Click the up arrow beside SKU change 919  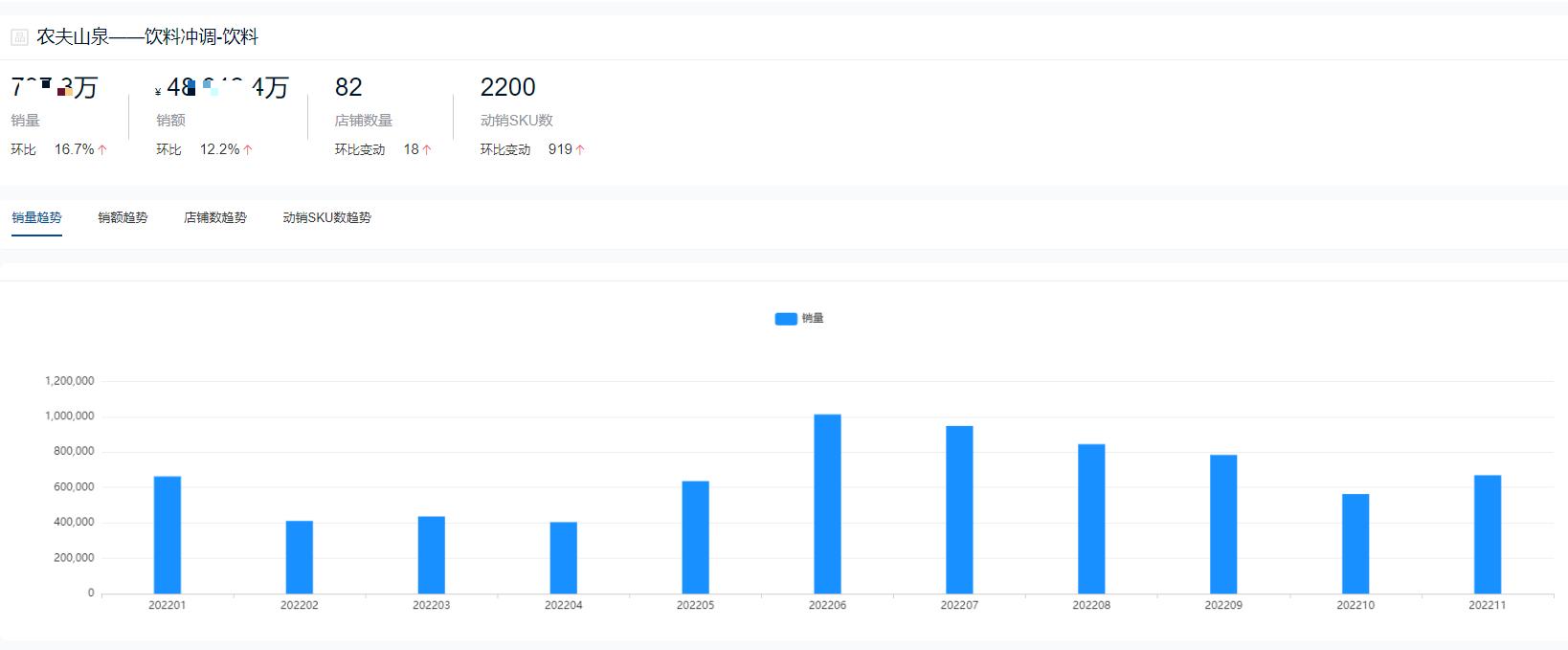click(x=580, y=150)
